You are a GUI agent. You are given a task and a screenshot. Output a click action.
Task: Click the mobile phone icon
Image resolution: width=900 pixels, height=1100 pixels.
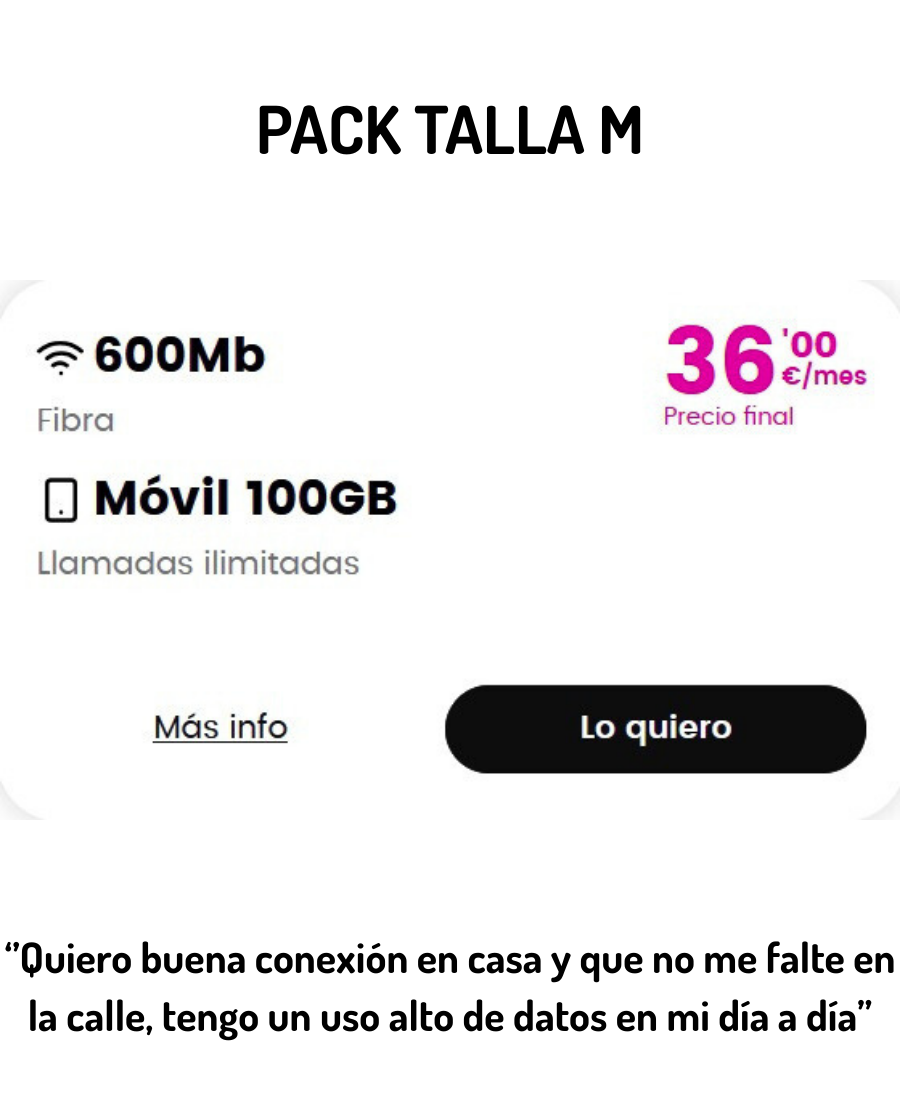click(61, 499)
